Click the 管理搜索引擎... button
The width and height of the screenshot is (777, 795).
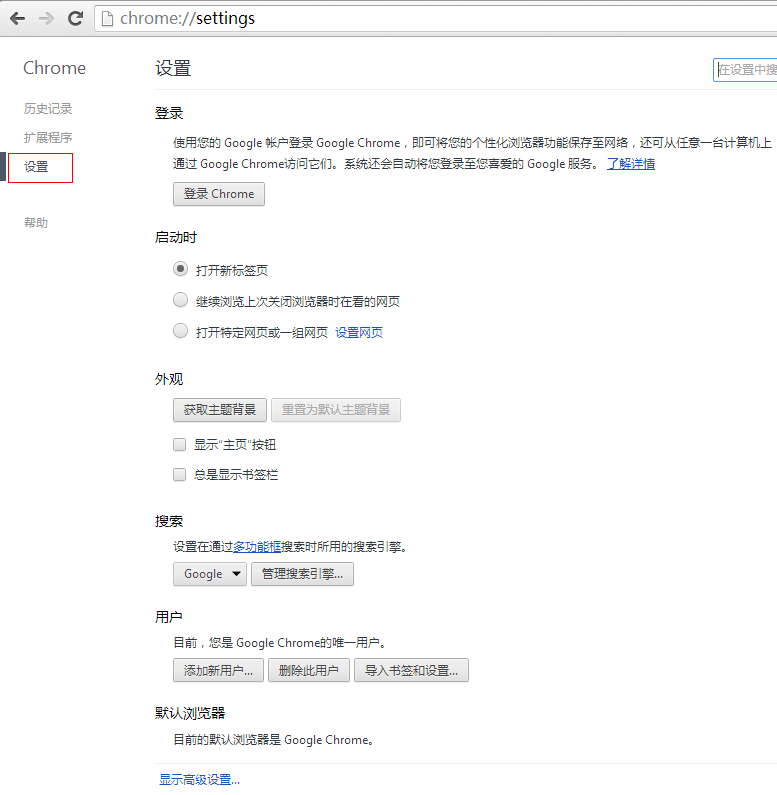[302, 574]
